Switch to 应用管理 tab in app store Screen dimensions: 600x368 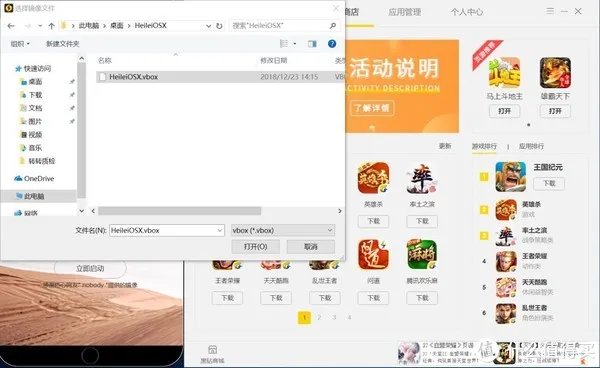(404, 12)
